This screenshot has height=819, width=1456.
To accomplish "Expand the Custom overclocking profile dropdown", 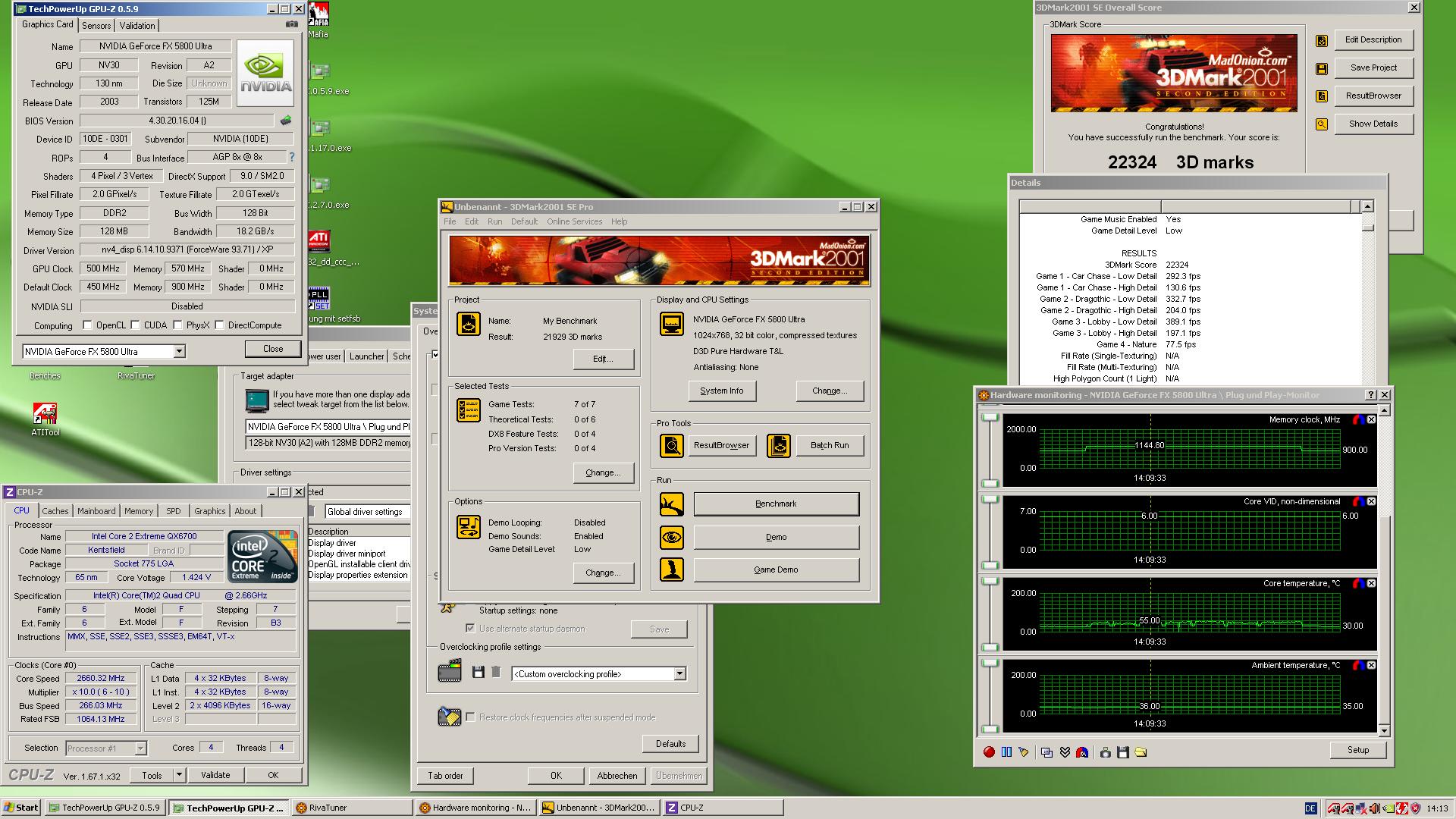I will 679,673.
